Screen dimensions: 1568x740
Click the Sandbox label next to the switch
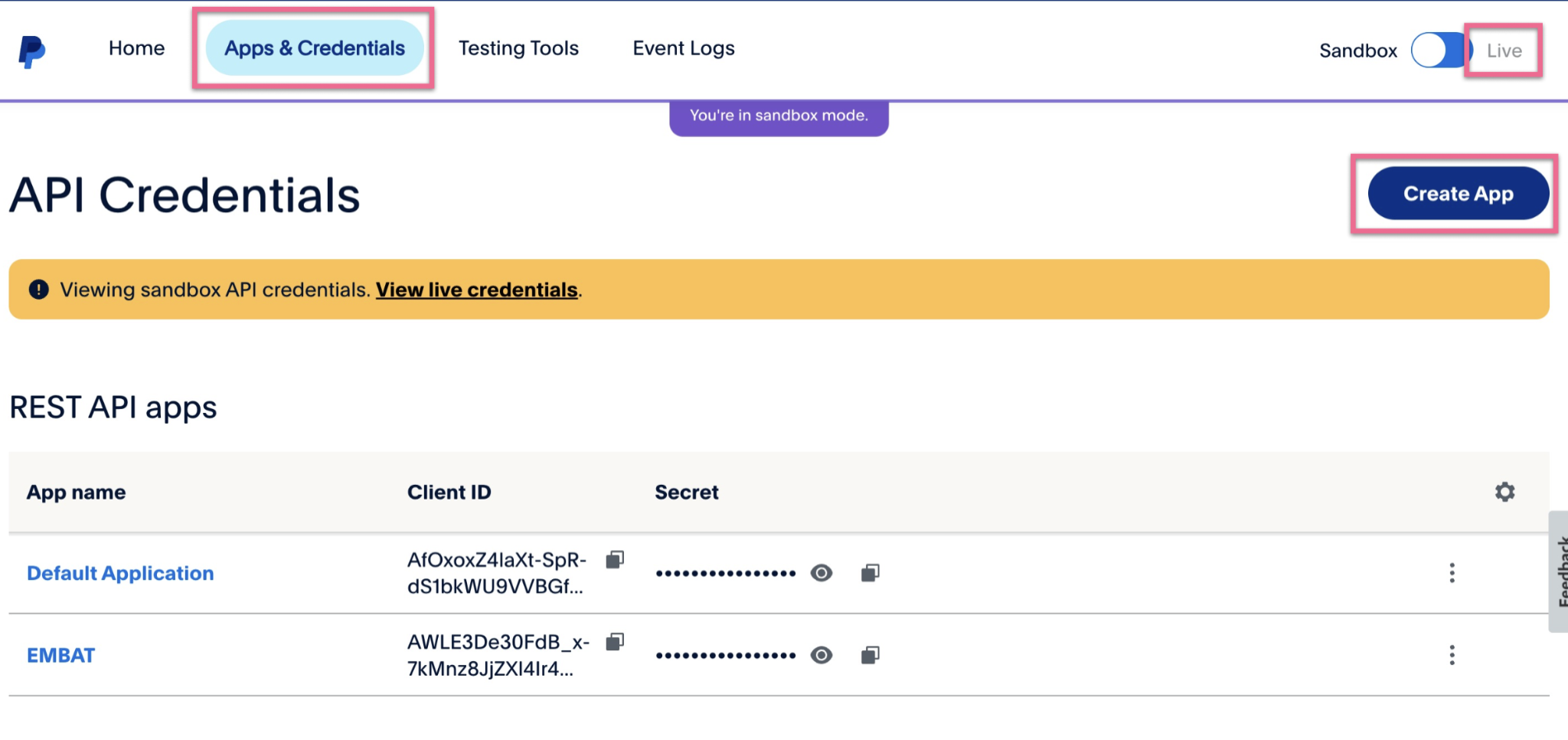(x=1358, y=51)
